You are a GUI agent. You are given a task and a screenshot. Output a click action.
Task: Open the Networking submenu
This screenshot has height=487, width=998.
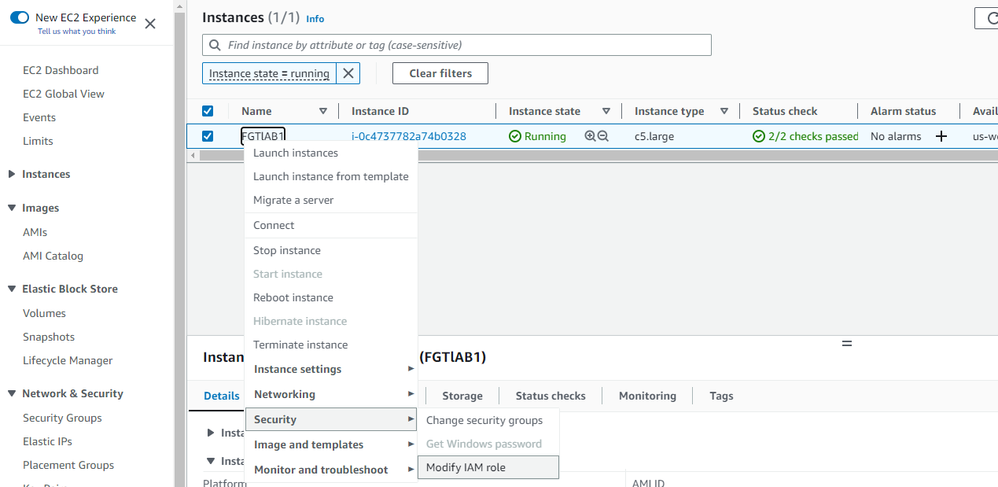[331, 394]
